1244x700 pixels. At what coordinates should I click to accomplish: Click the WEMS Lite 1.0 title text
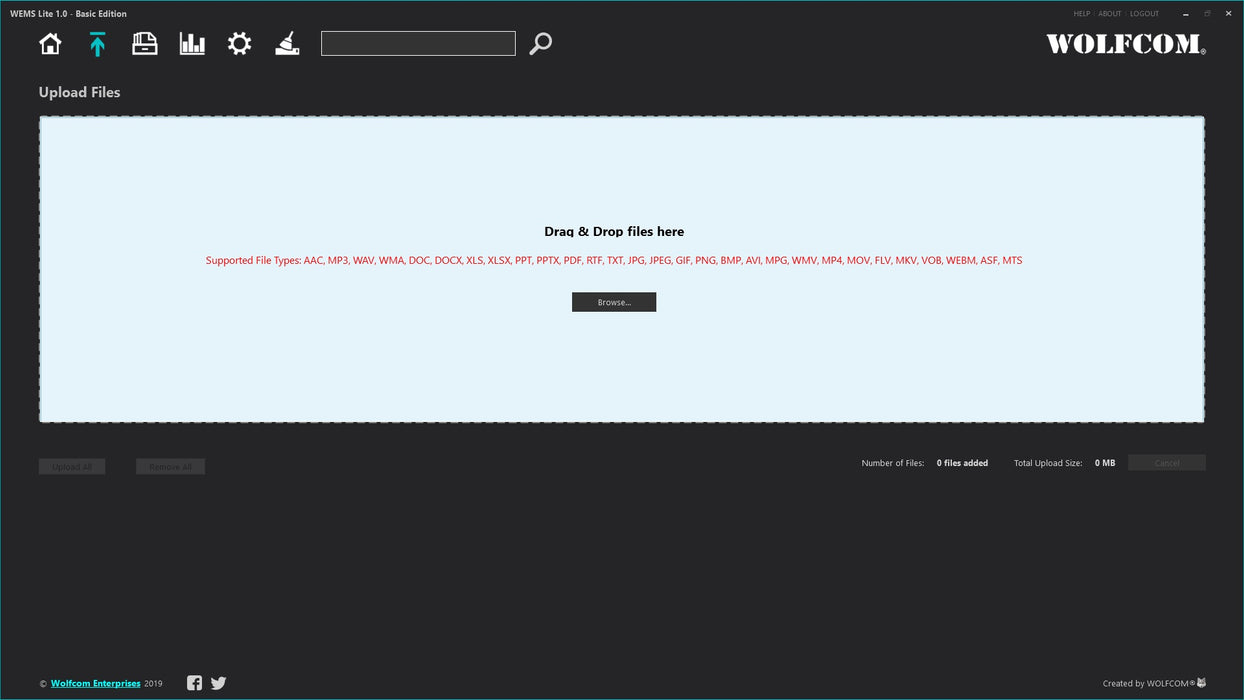(x=68, y=14)
